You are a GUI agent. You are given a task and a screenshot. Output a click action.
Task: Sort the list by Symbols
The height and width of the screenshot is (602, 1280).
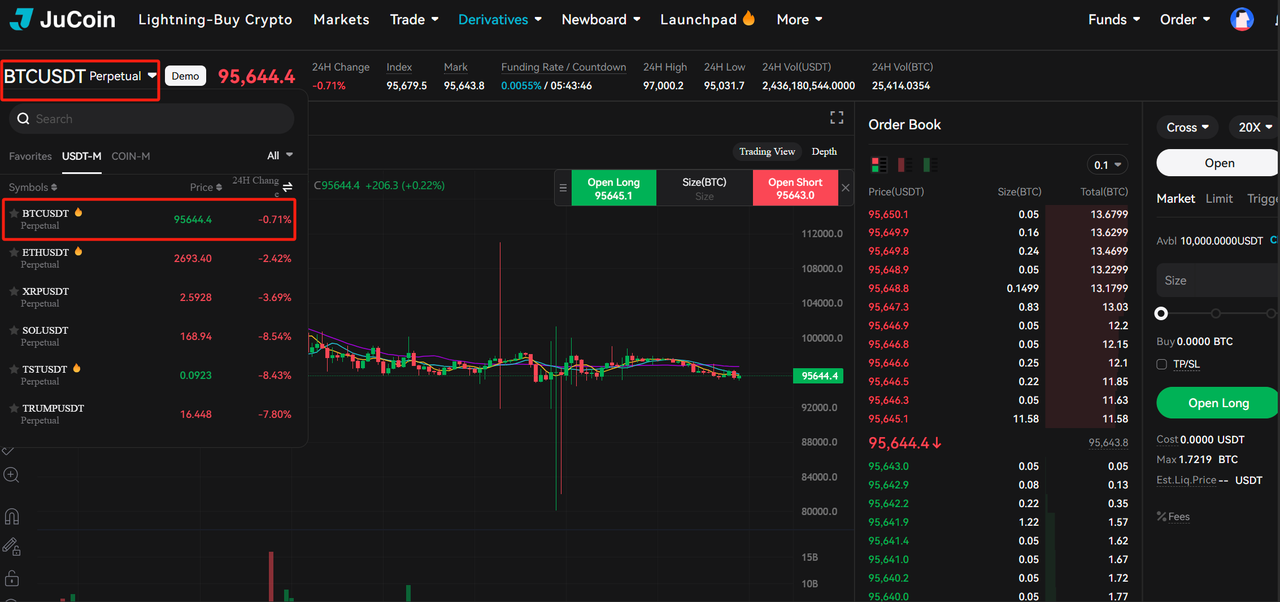pos(33,188)
